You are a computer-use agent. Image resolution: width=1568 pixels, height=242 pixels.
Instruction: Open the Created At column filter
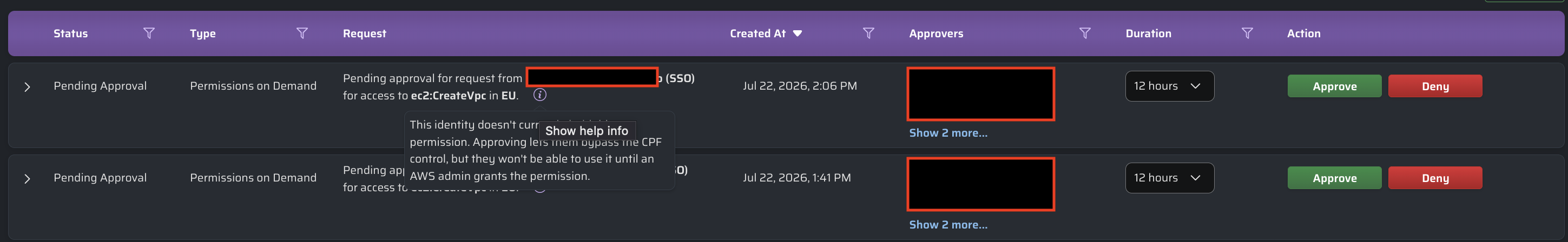(868, 33)
